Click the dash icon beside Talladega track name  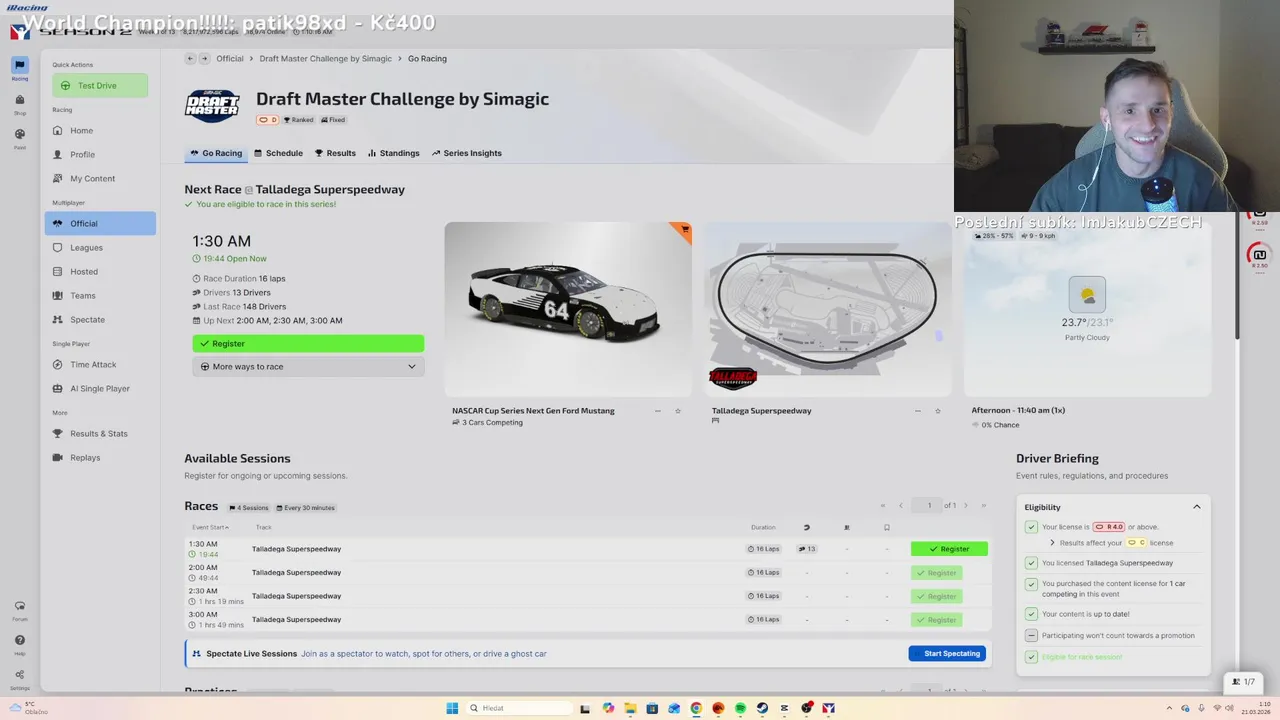tap(917, 411)
